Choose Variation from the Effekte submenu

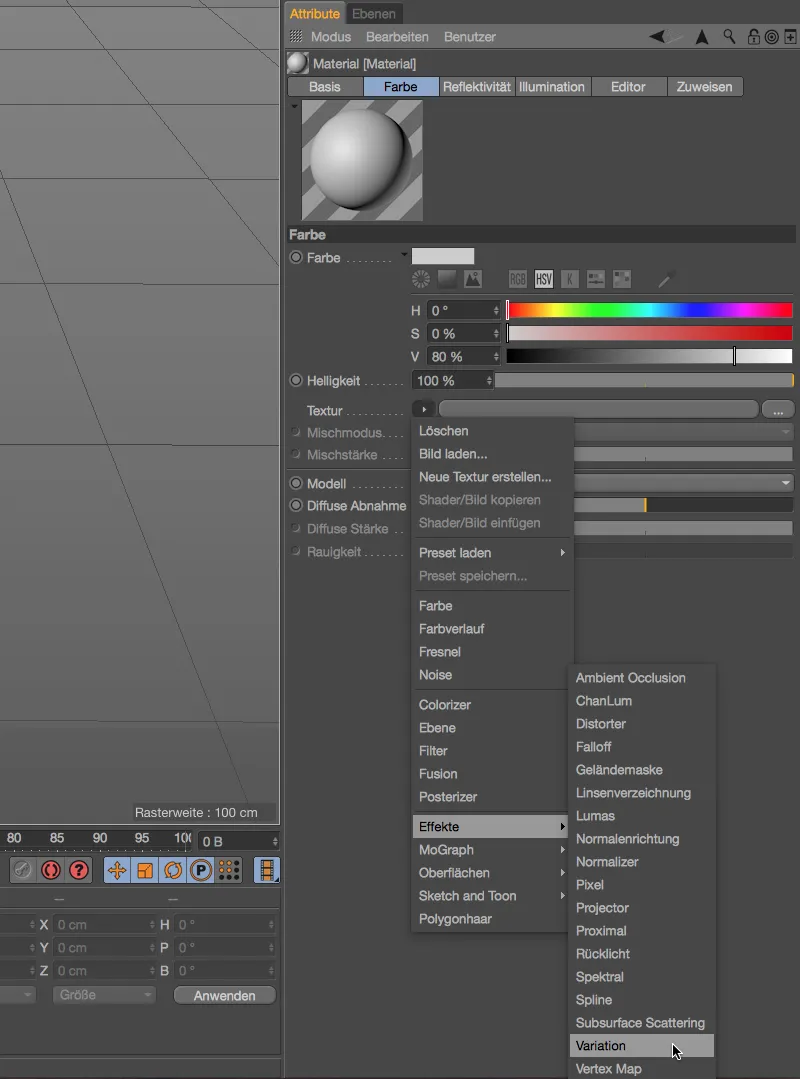pyautogui.click(x=642, y=1045)
